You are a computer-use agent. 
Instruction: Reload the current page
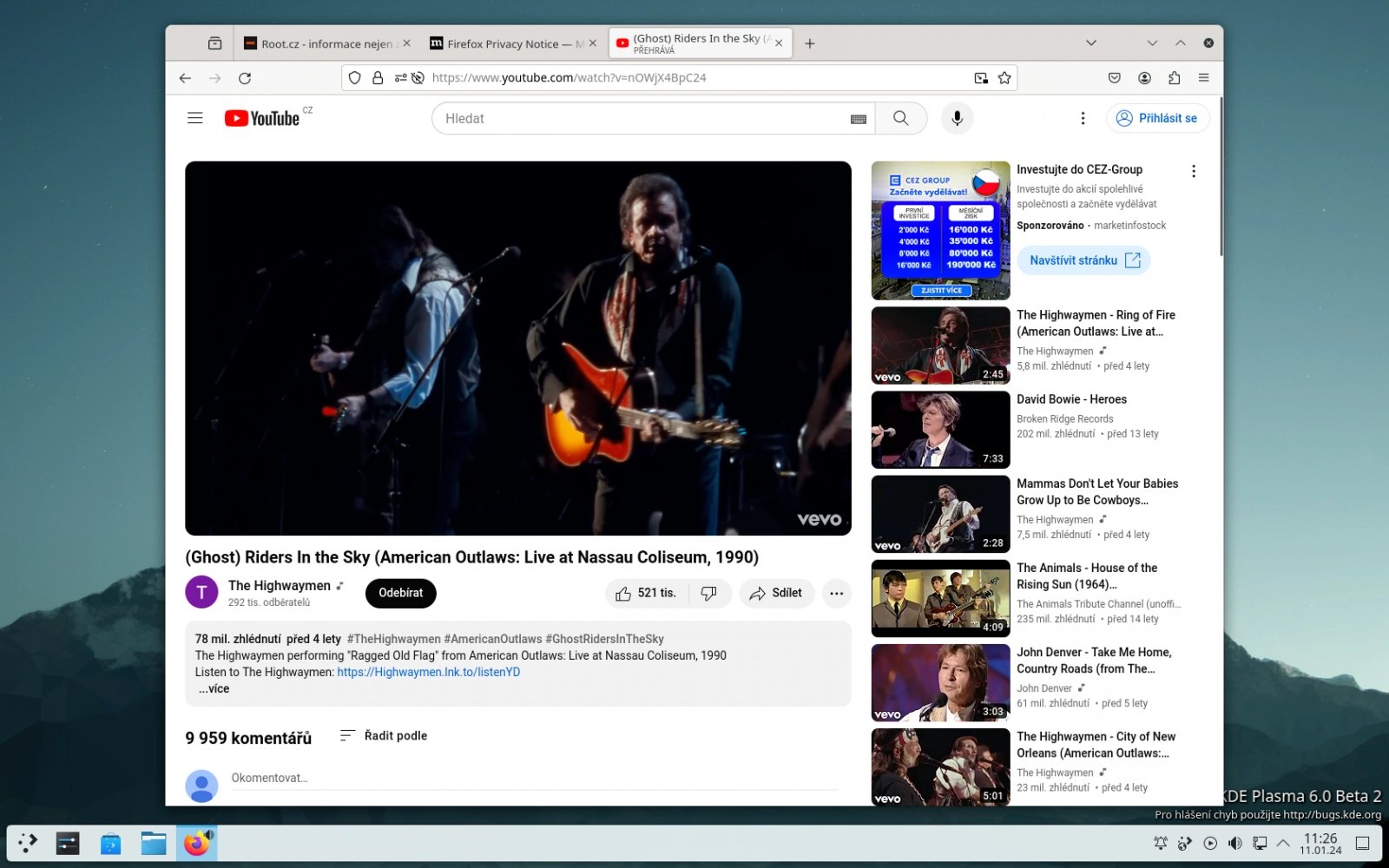pos(245,78)
